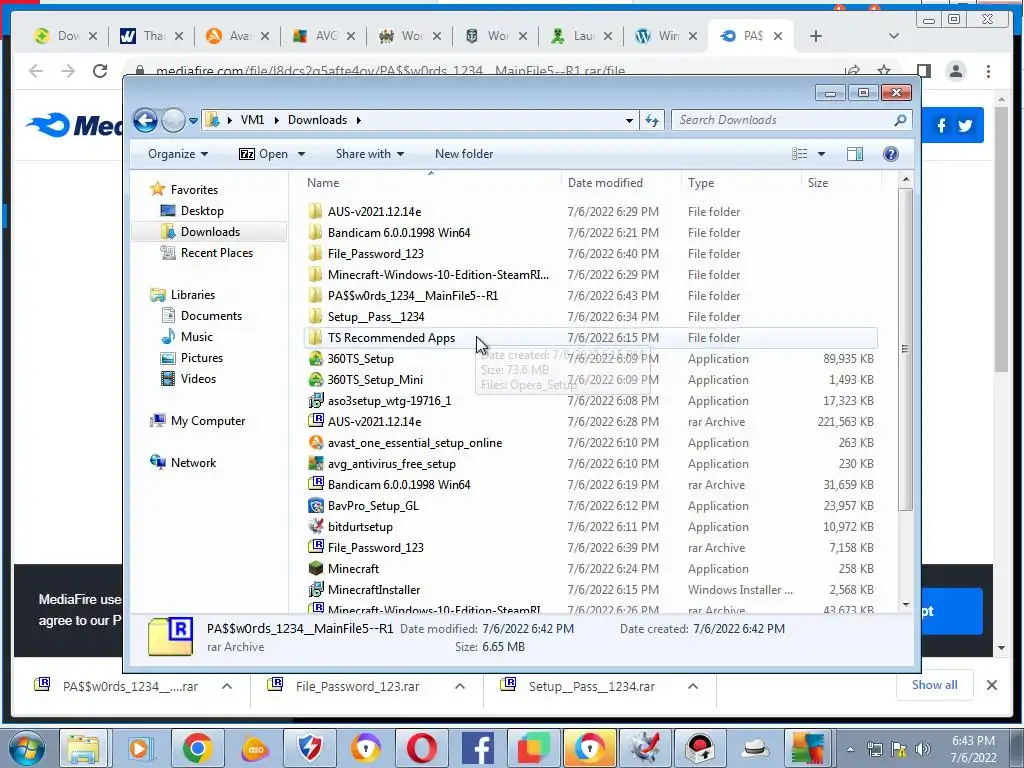Click Show all downloads in Chrome
Viewport: 1024px width, 768px height.
click(935, 685)
